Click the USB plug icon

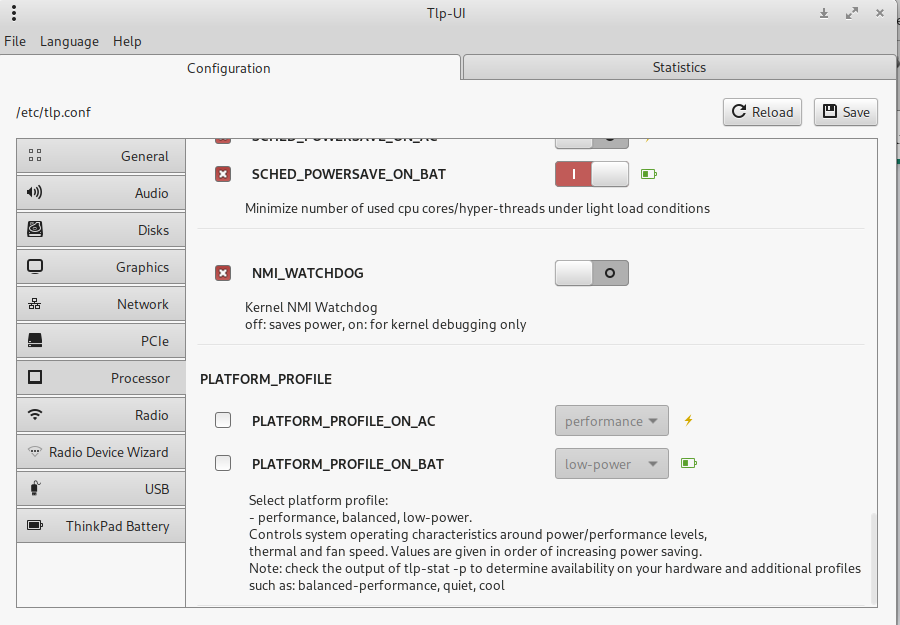(x=34, y=488)
